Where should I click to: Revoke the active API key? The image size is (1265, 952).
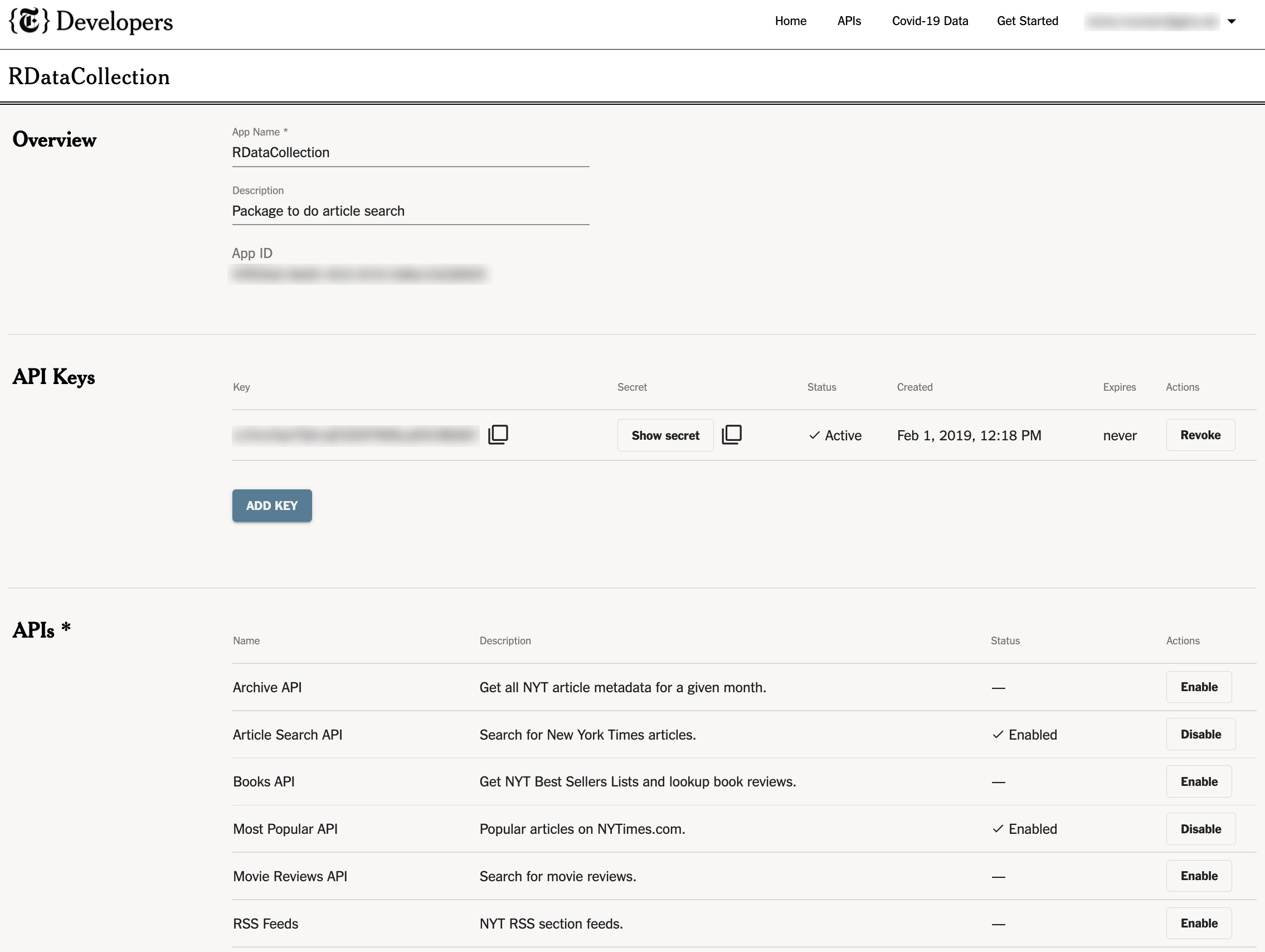coord(1200,435)
